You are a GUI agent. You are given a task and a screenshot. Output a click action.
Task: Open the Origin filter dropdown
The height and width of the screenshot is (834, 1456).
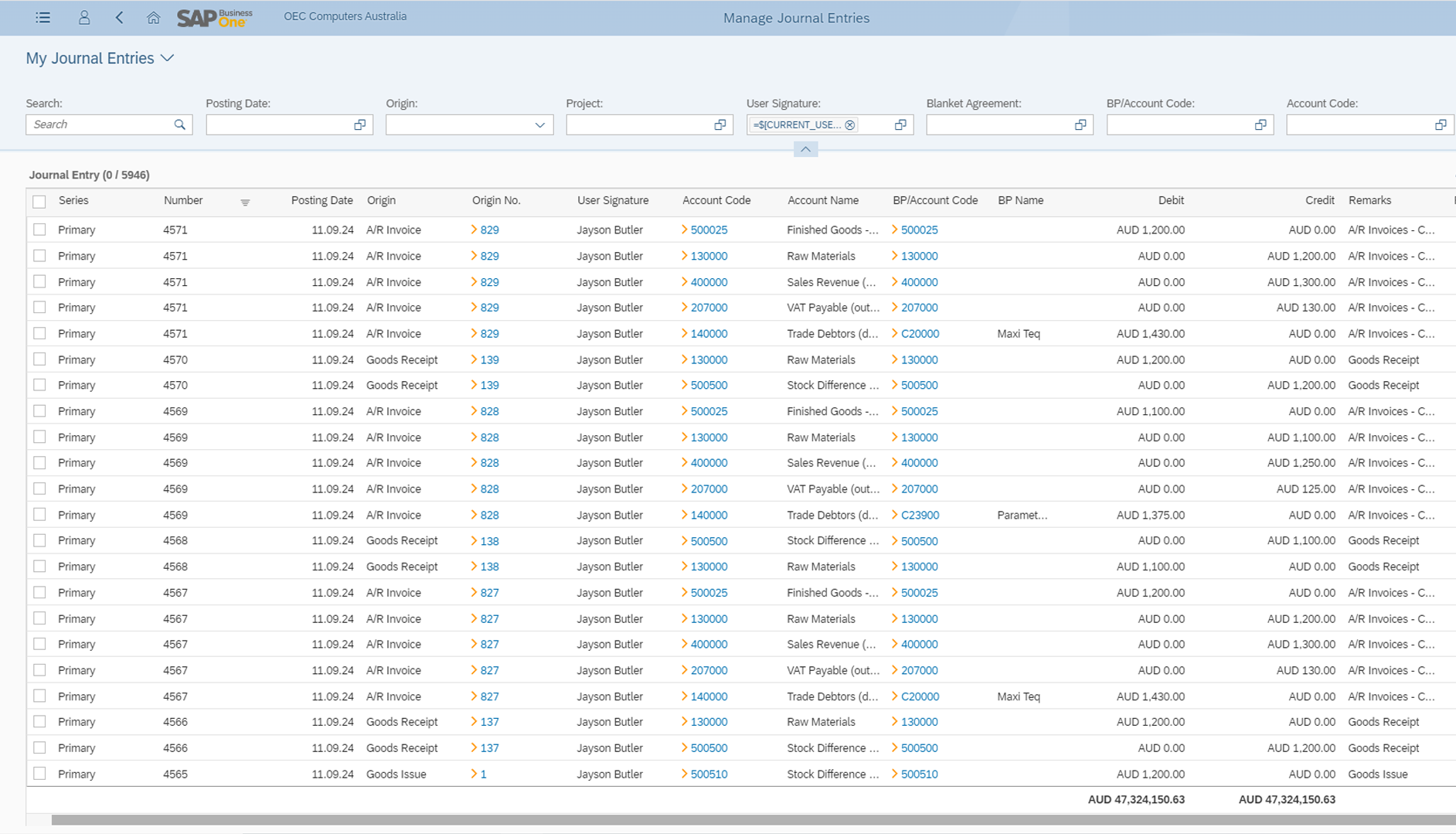coord(539,124)
